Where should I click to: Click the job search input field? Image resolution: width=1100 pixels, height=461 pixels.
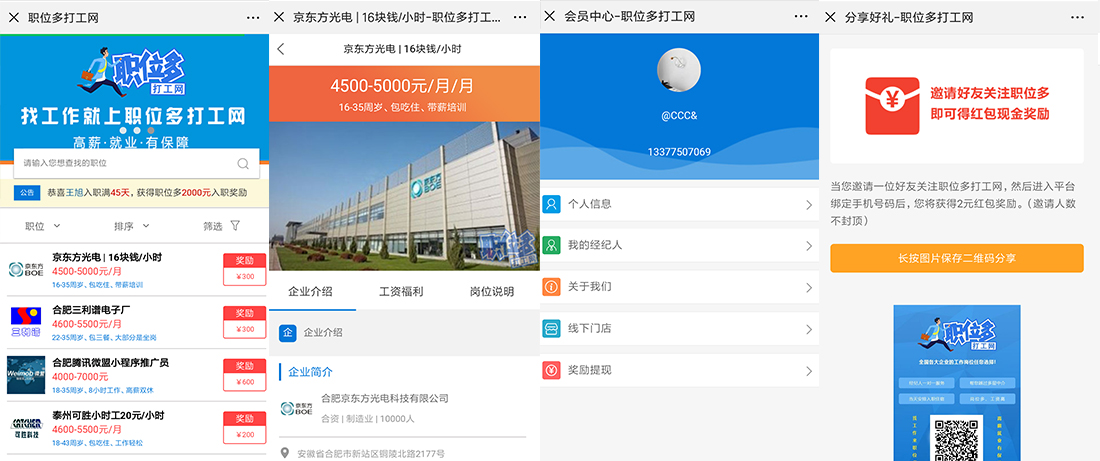pos(125,163)
